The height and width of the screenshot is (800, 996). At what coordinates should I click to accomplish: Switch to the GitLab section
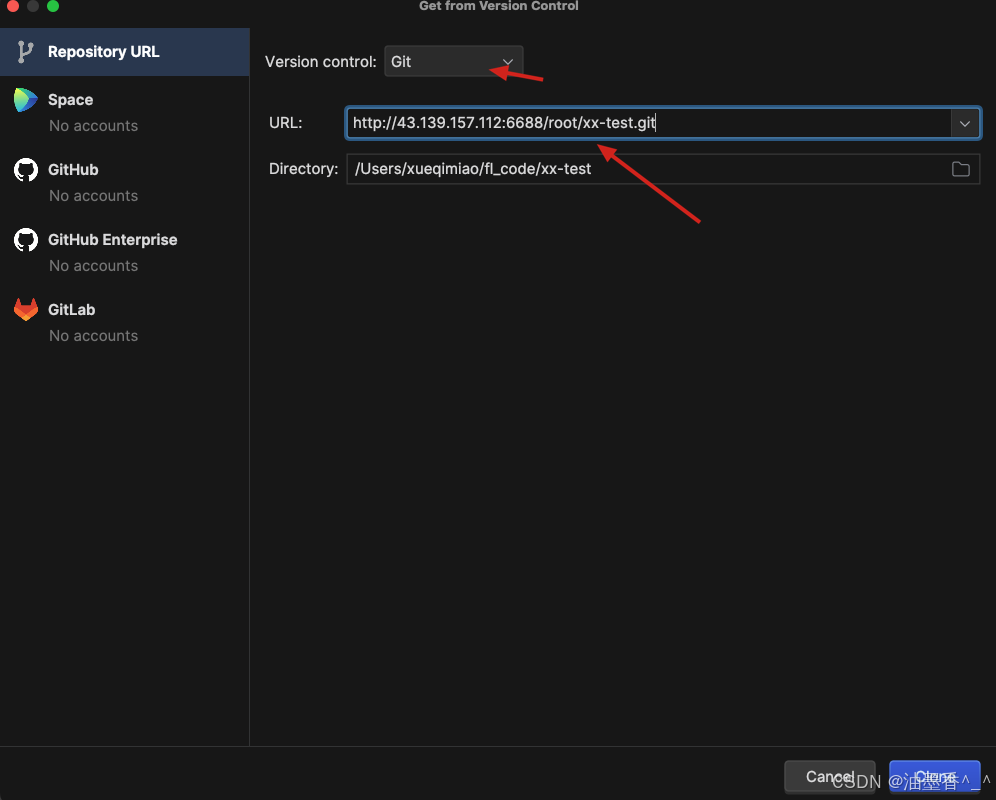[x=71, y=309]
